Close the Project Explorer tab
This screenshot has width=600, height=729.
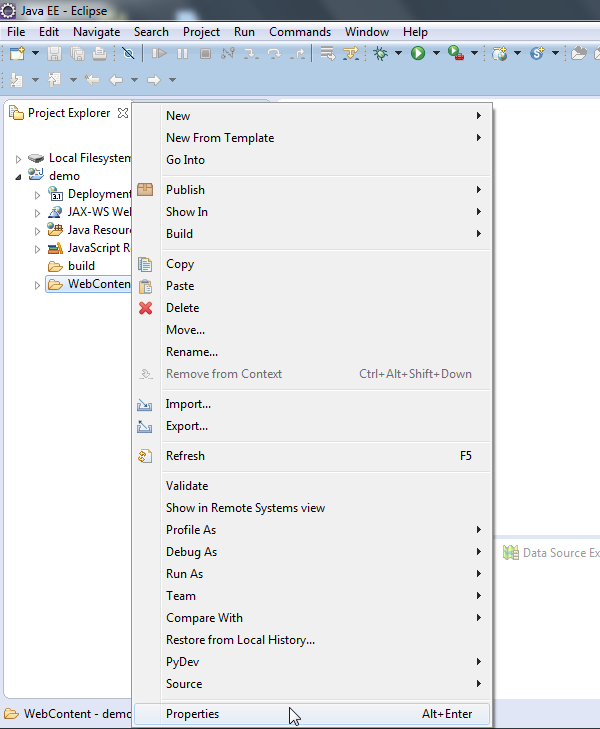[123, 113]
